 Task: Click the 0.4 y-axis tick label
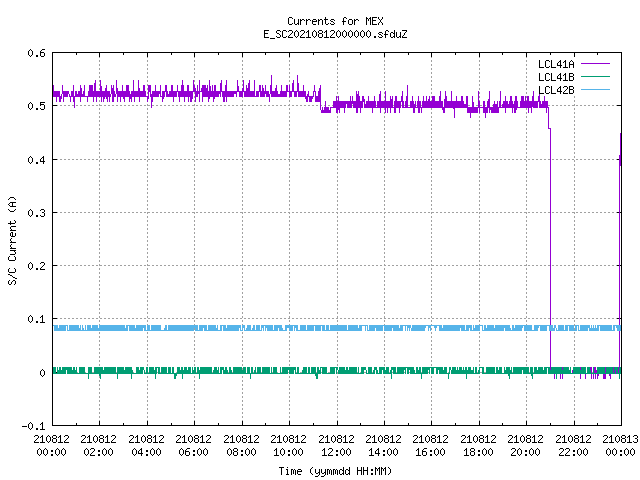tap(36, 160)
